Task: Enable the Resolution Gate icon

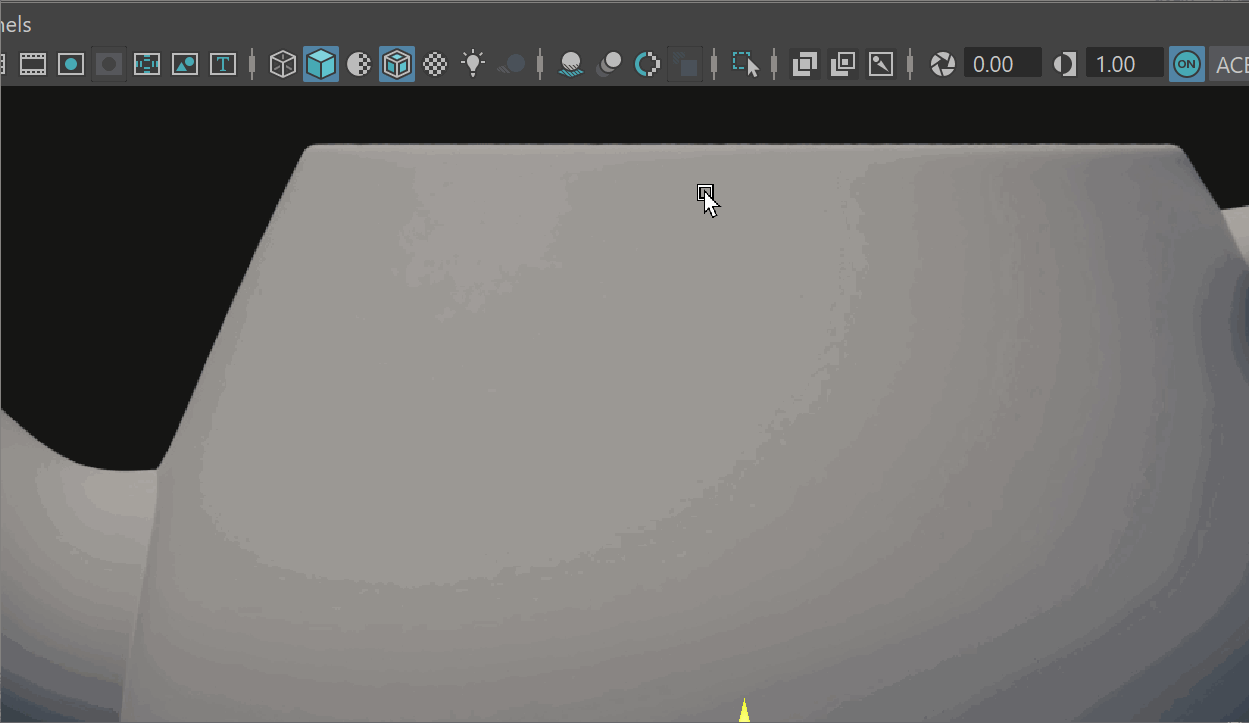Action: (x=71, y=64)
